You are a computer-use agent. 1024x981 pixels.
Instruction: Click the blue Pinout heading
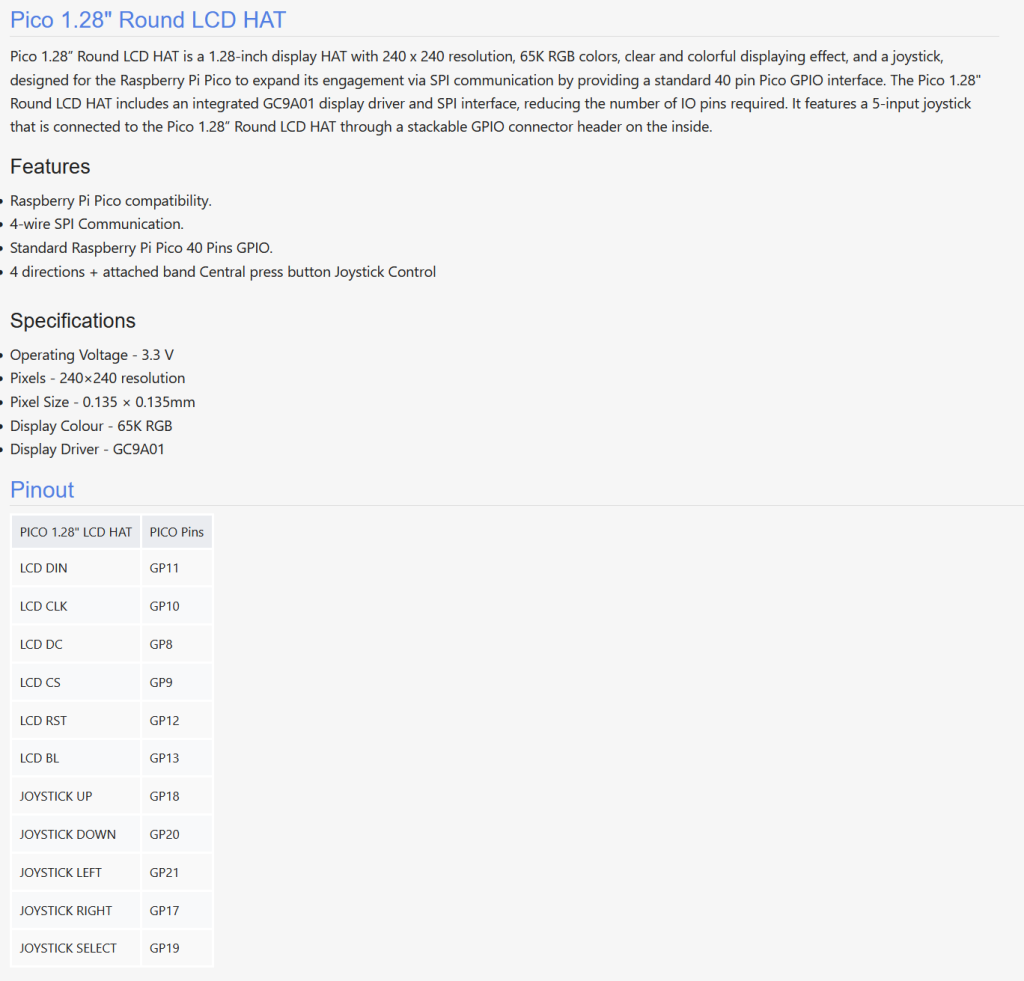tap(42, 489)
